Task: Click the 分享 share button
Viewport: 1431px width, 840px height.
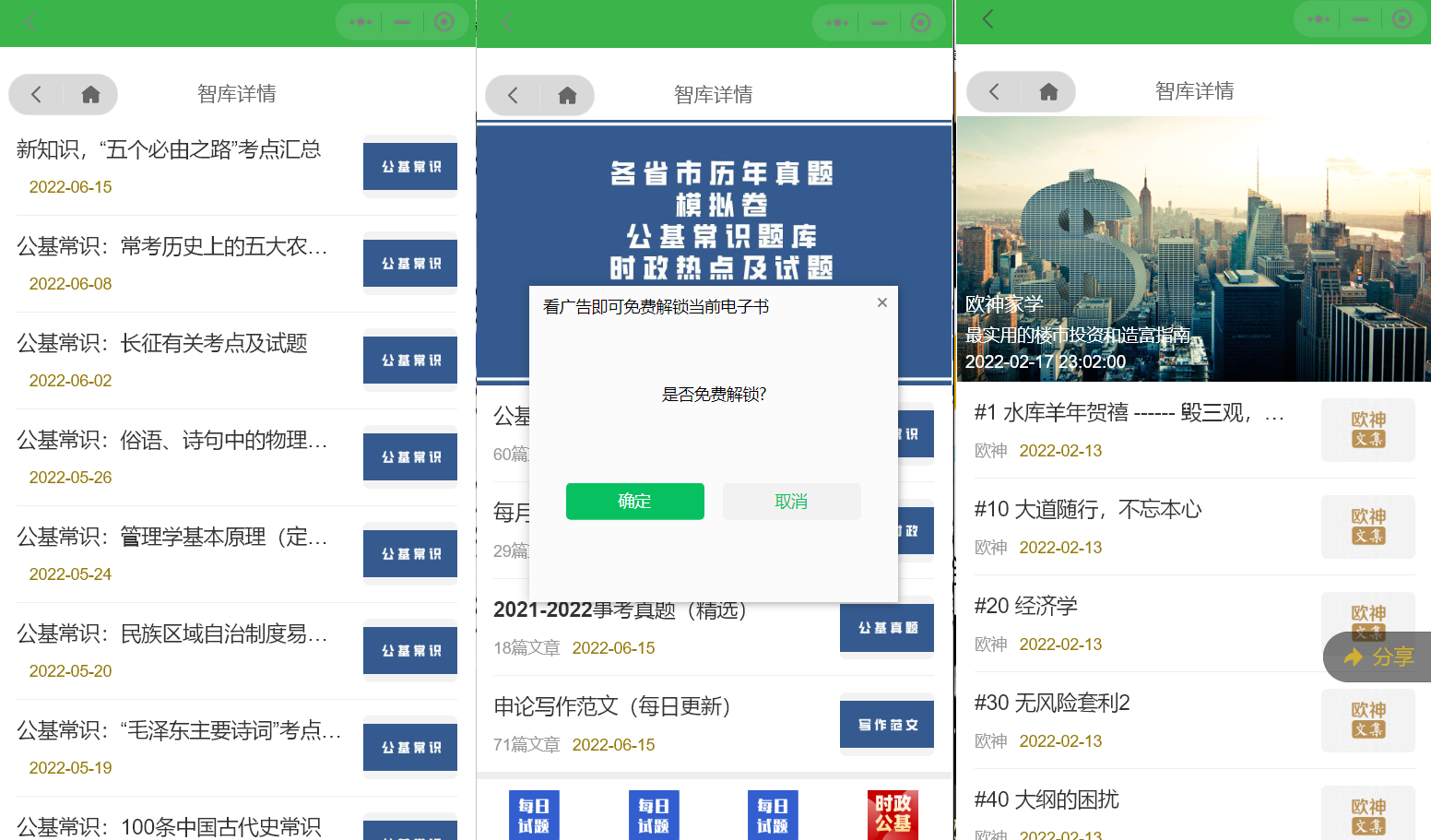Action: click(x=1378, y=657)
